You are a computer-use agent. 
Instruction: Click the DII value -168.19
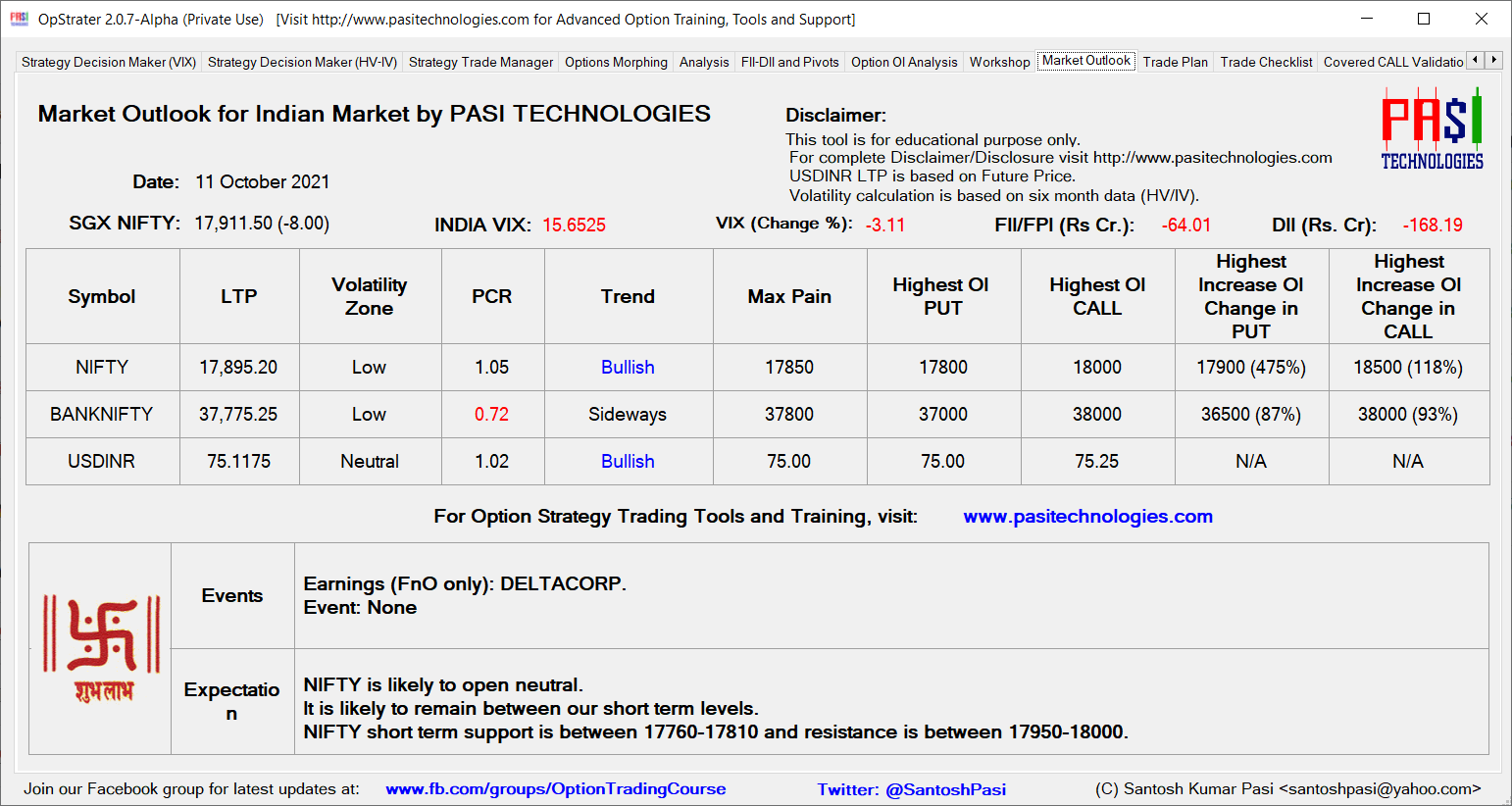[x=1433, y=225]
